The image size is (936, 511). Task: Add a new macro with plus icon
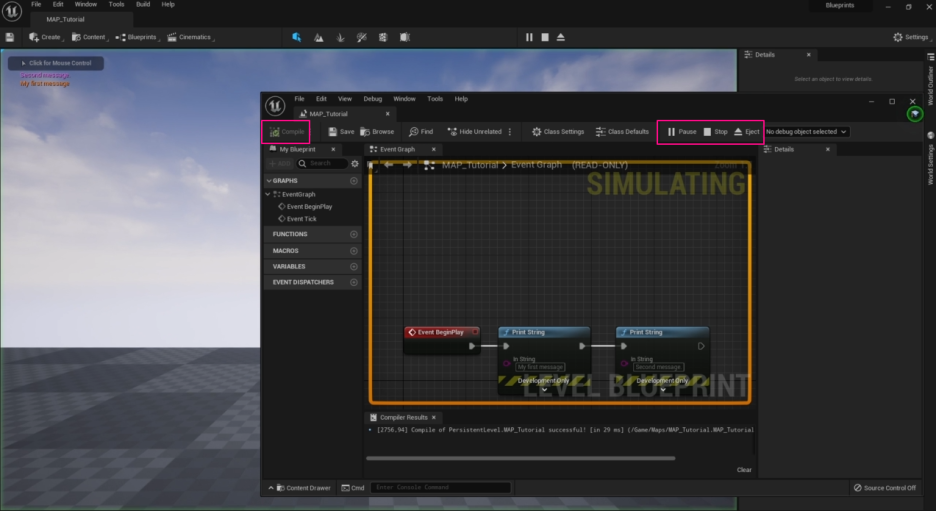(354, 251)
